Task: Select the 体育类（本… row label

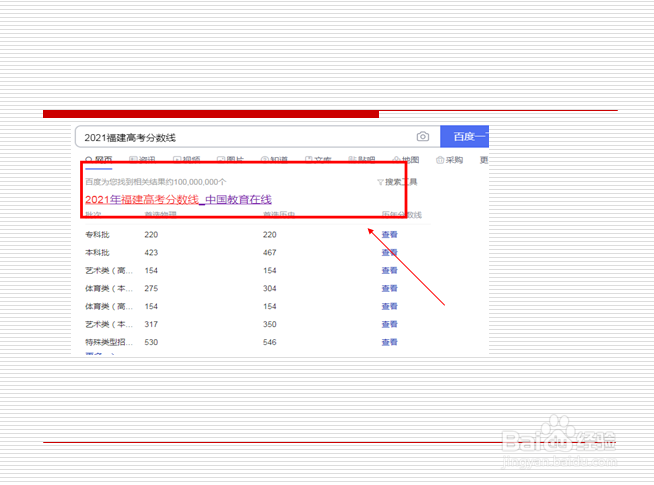Action: pos(109,288)
